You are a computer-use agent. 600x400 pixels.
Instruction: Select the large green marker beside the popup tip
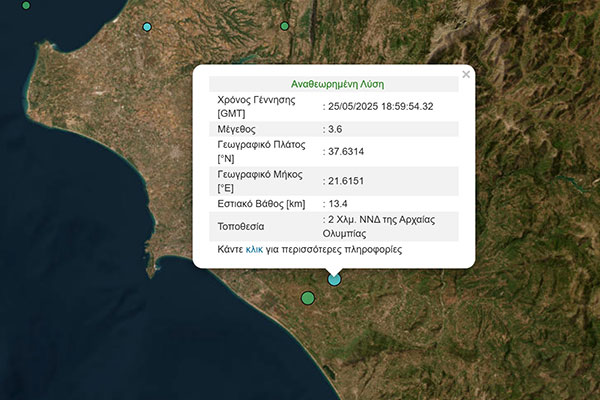(x=308, y=297)
